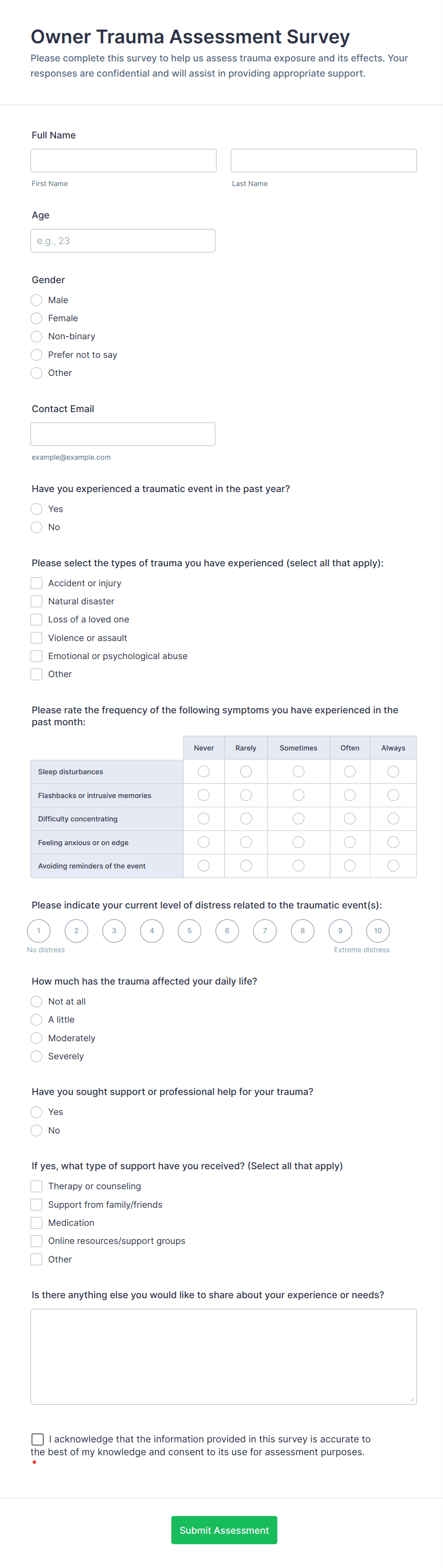
Task: Click inside the Contact Email field
Action: point(122,434)
